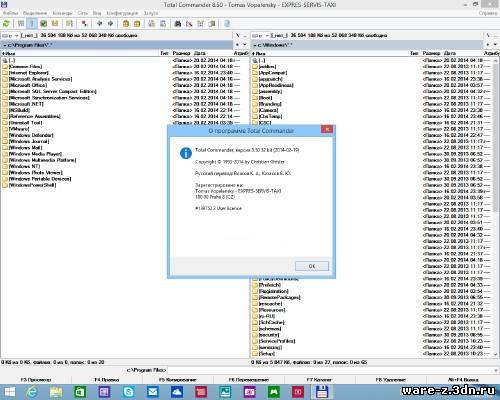Sort right panel by Размер column header
500x400 pixels.
(431, 53)
